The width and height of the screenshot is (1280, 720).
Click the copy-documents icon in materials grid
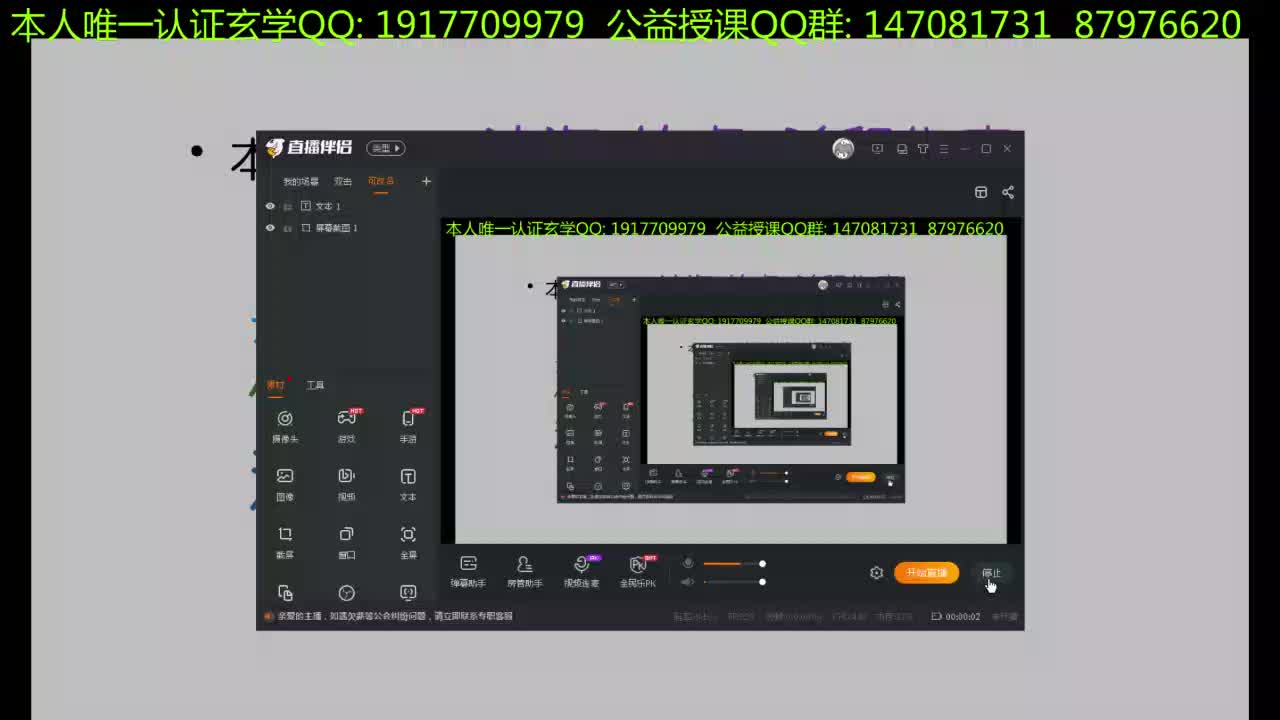(x=285, y=593)
